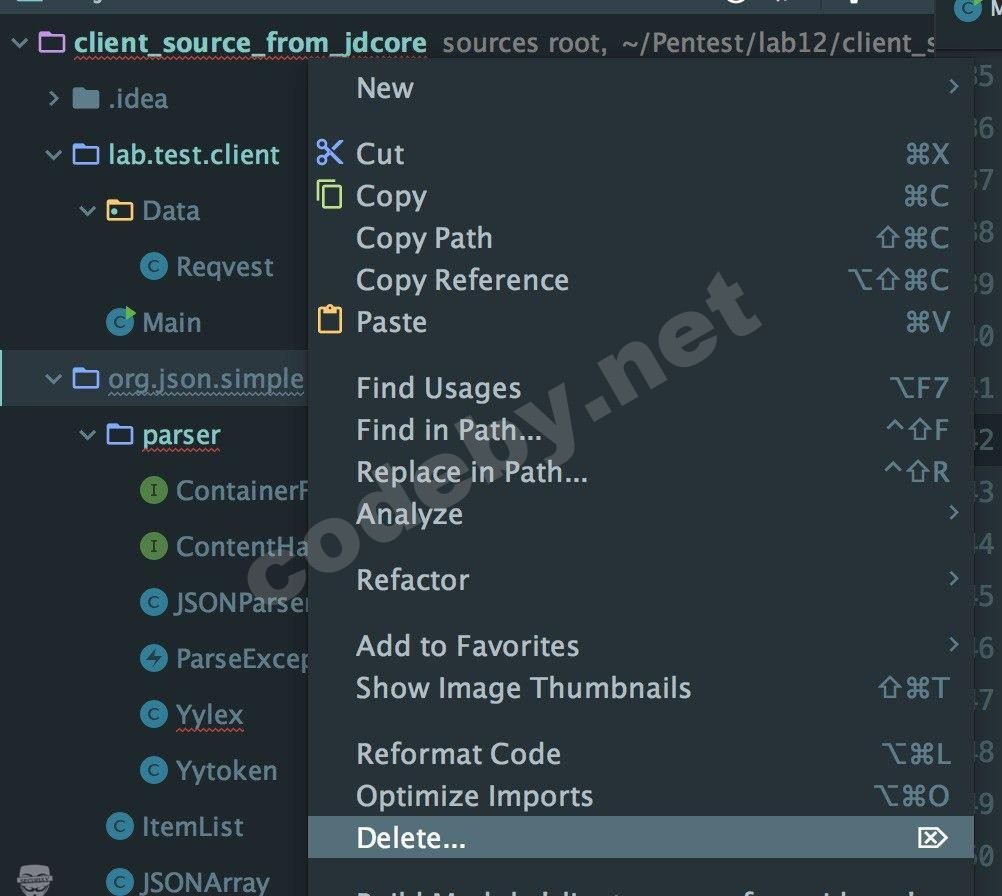Collapse the client_source_from_jdcore root node
Screen dimensions: 1002x896
click(19, 43)
